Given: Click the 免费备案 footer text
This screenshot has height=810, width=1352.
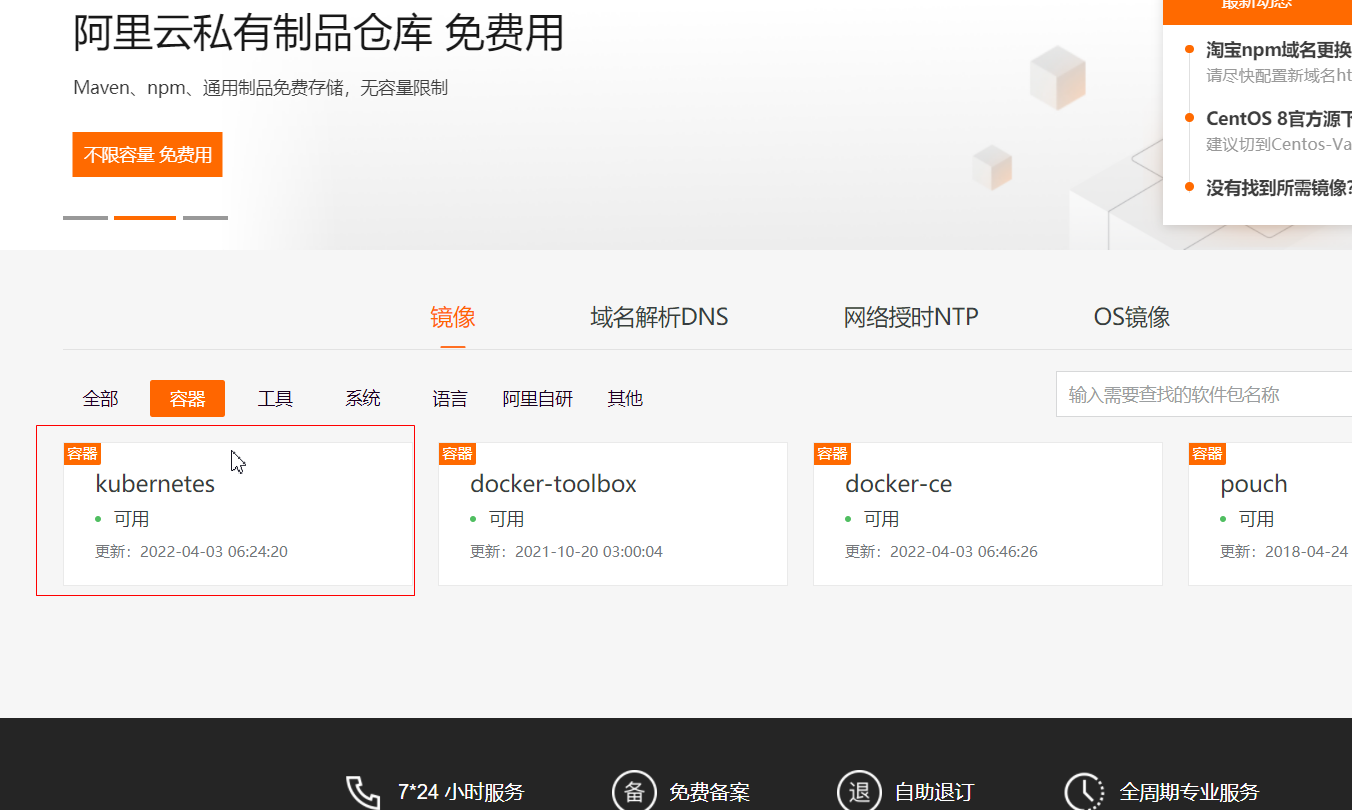Looking at the screenshot, I should (709, 793).
